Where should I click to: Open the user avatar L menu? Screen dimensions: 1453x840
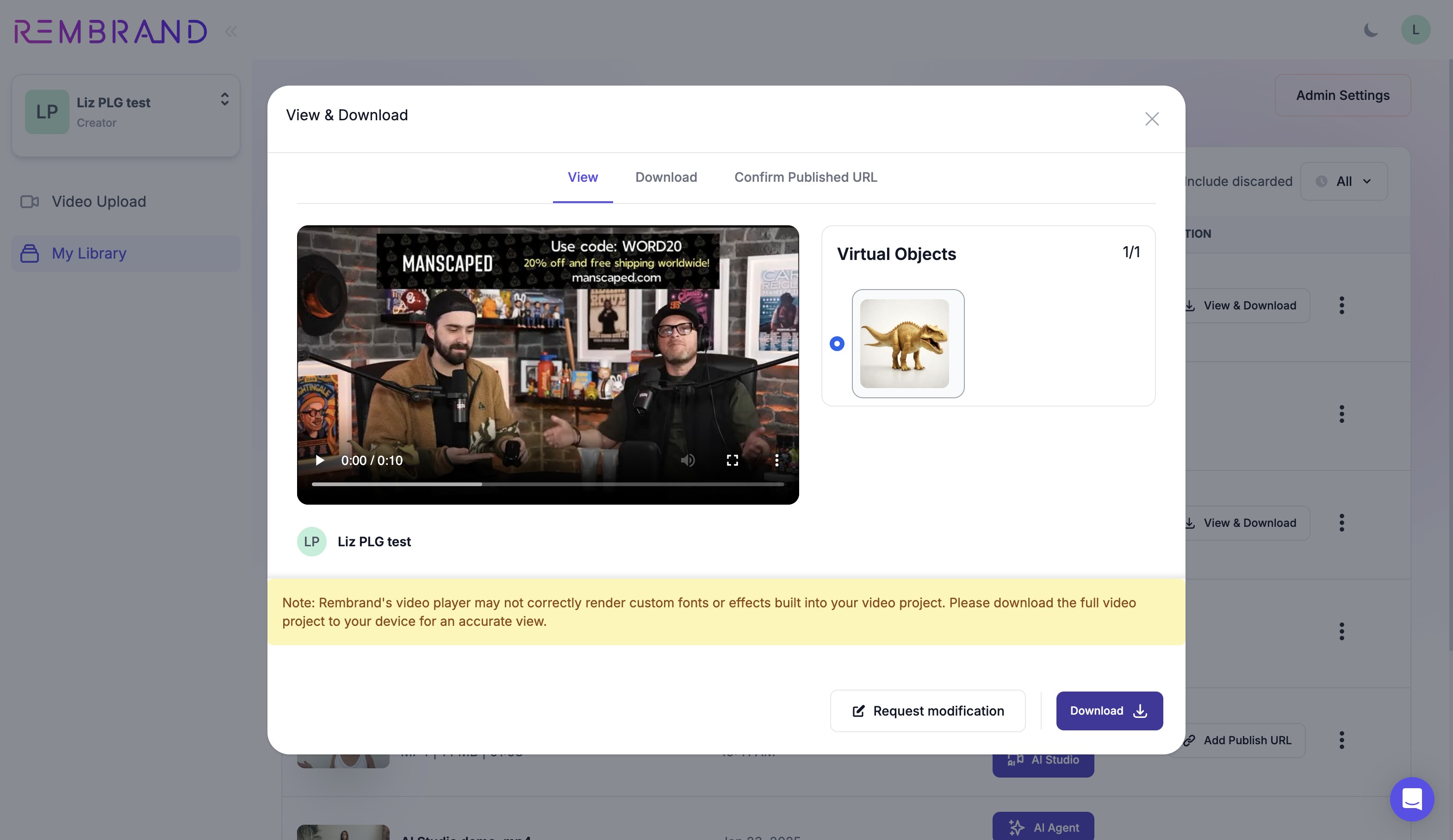(x=1416, y=30)
